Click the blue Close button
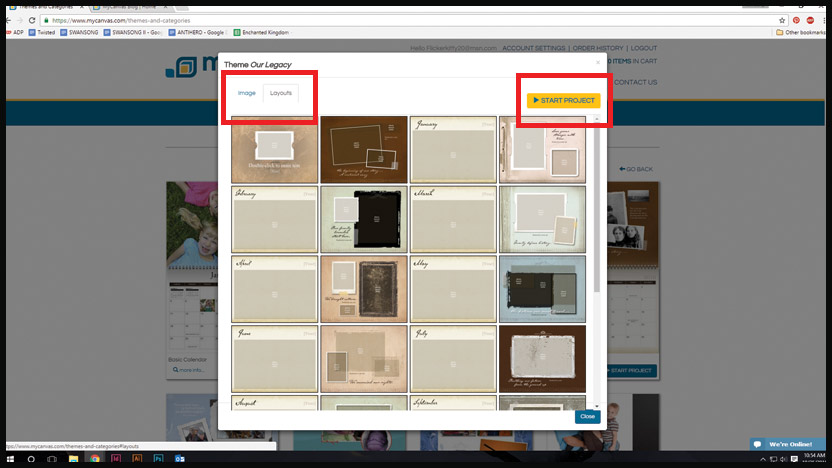Image resolution: width=832 pixels, height=468 pixels. coord(587,417)
